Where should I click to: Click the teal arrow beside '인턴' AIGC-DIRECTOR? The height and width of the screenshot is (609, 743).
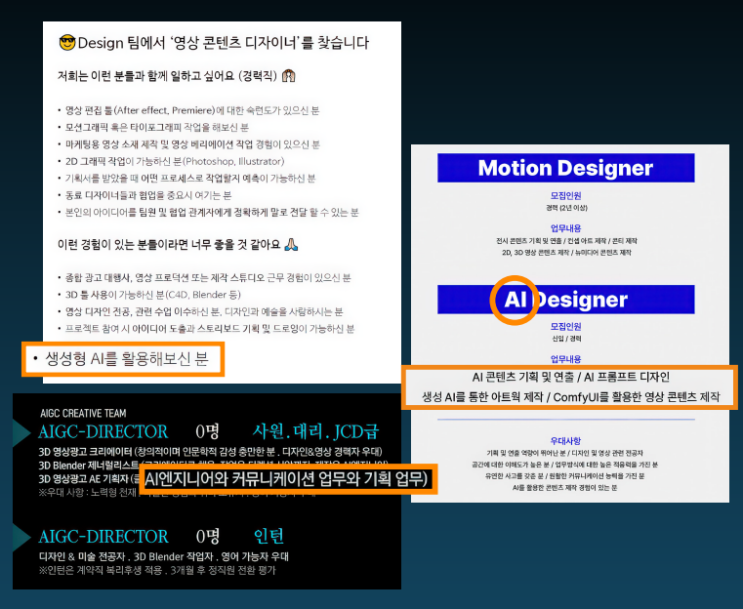[x=21, y=537]
